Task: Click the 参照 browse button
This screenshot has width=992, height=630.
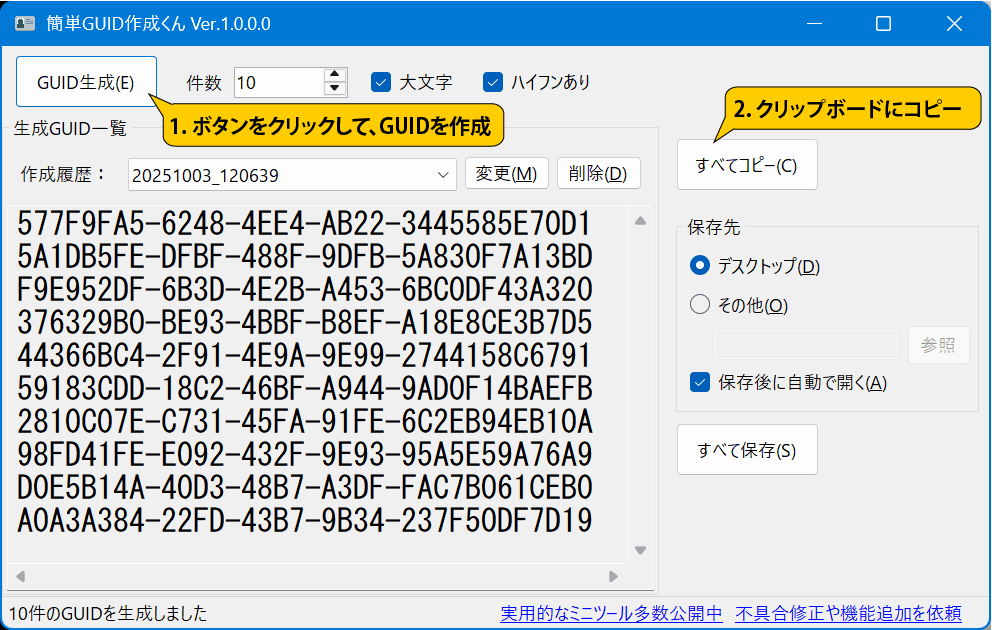Action: pyautogui.click(x=938, y=343)
